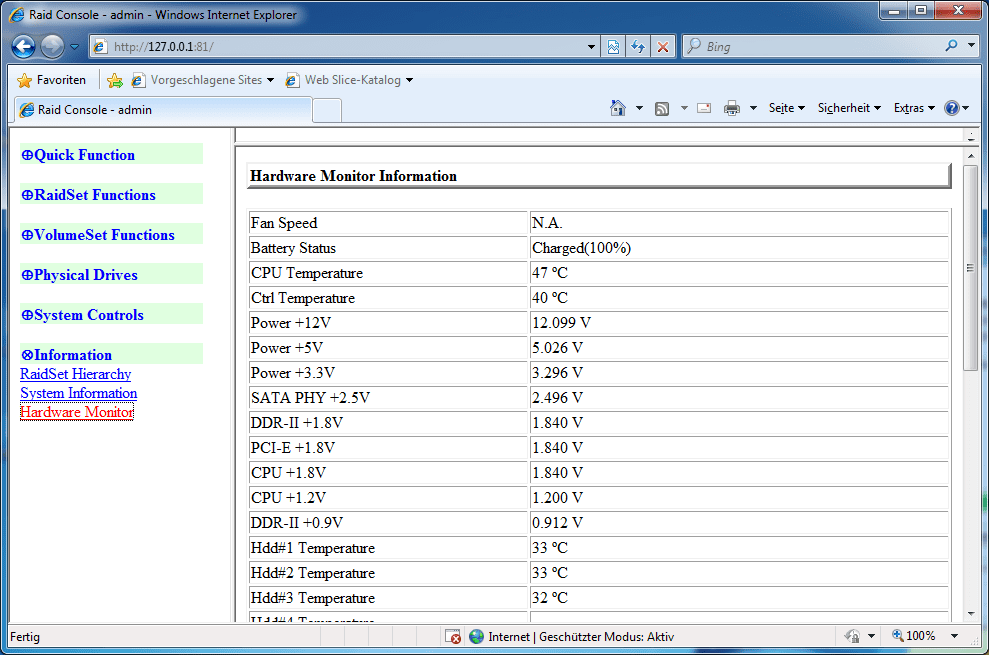Click the Hdd#3 Temperature value 32 °C
989x655 pixels.
(x=549, y=598)
